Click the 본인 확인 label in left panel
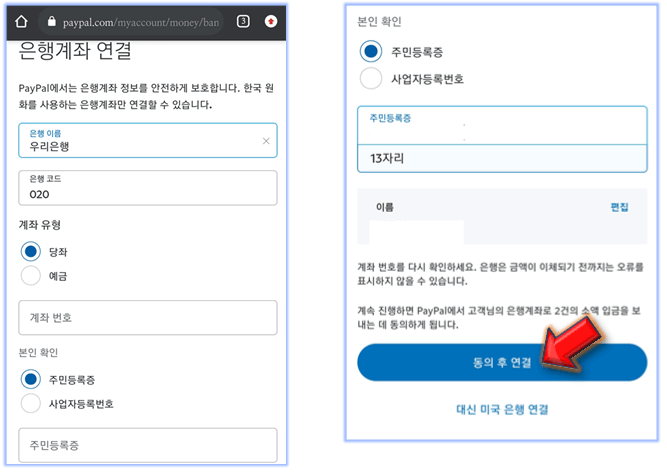Viewport: 667px width, 473px height. pos(38,353)
